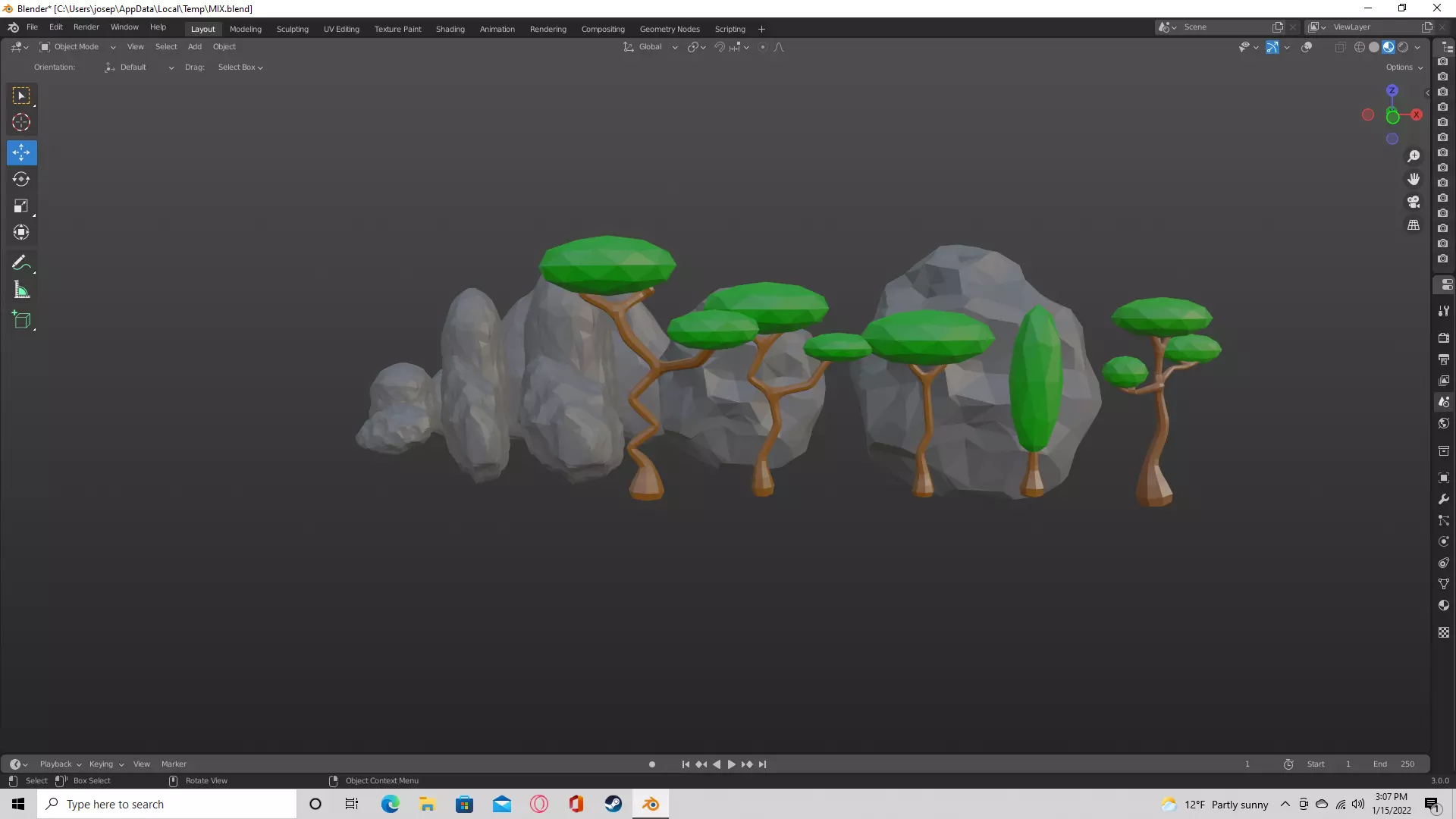Toggle the camera view icon
Screen dimensions: 1456x819
[x=1414, y=202]
